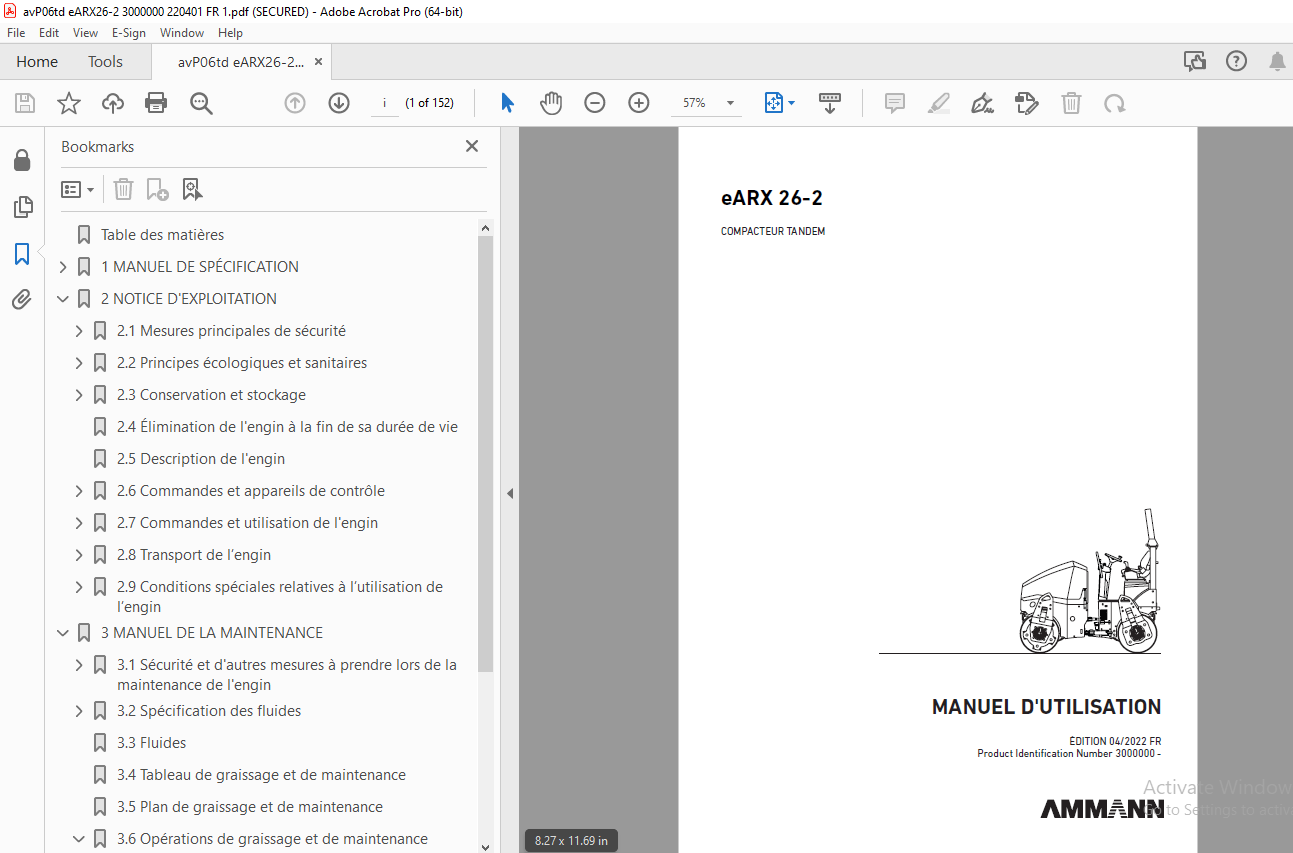Open the E-Sign menu
Screen dimensions: 1293x853
pos(129,33)
